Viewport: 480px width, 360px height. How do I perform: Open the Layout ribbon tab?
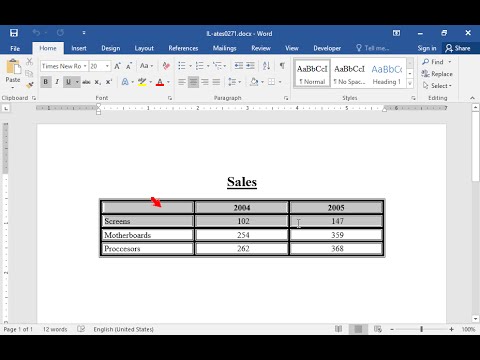[x=144, y=48]
